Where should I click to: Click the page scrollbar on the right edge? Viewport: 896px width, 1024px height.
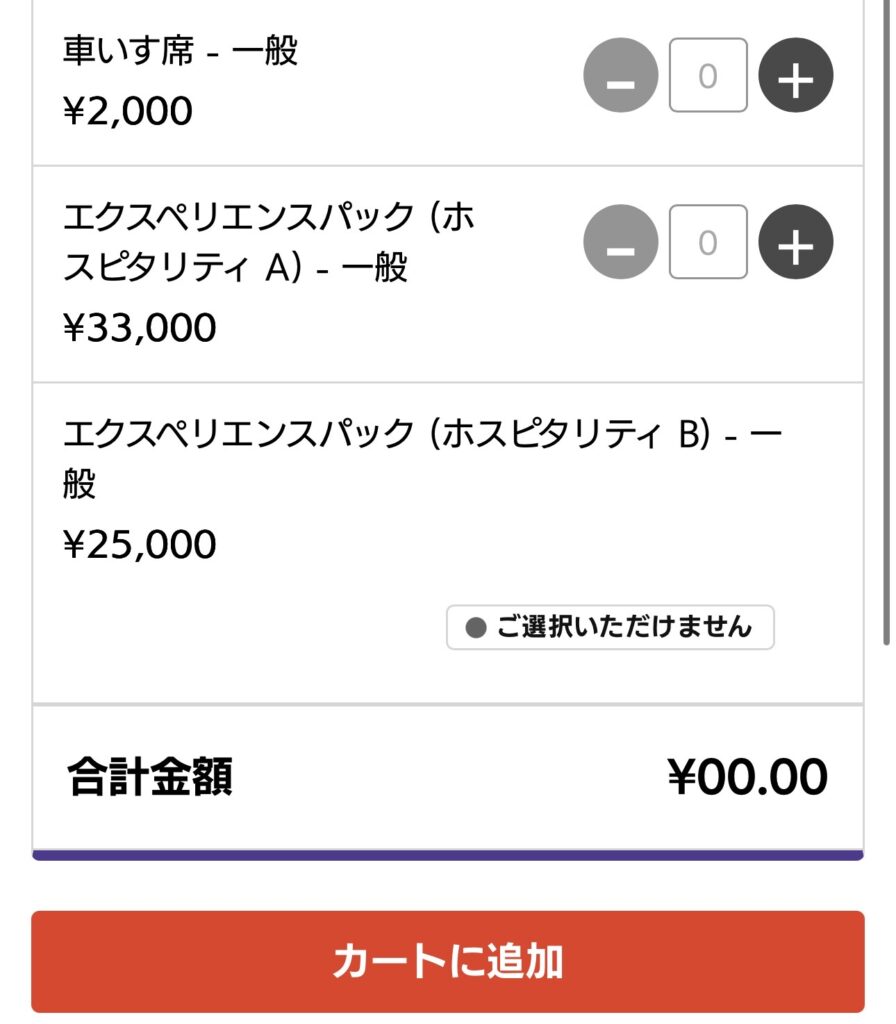click(886, 320)
